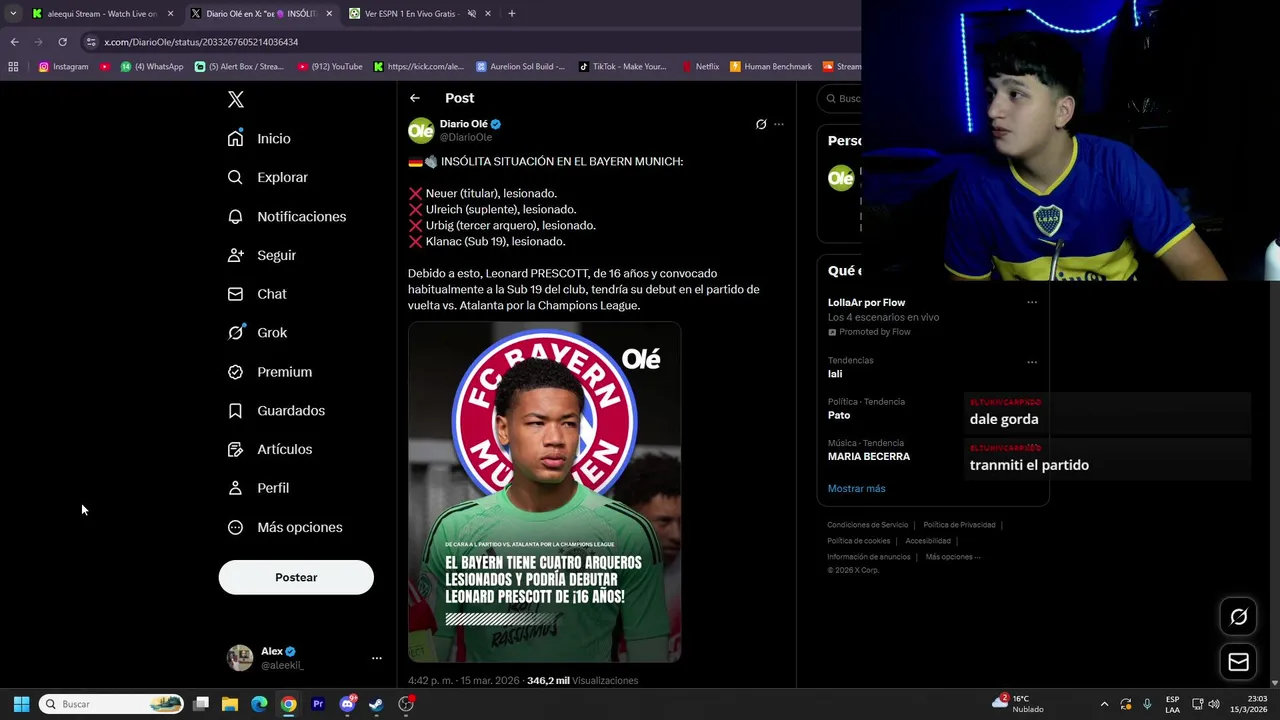Open the Accesibilidad footer link
Image resolution: width=1280 pixels, height=720 pixels.
tap(928, 541)
